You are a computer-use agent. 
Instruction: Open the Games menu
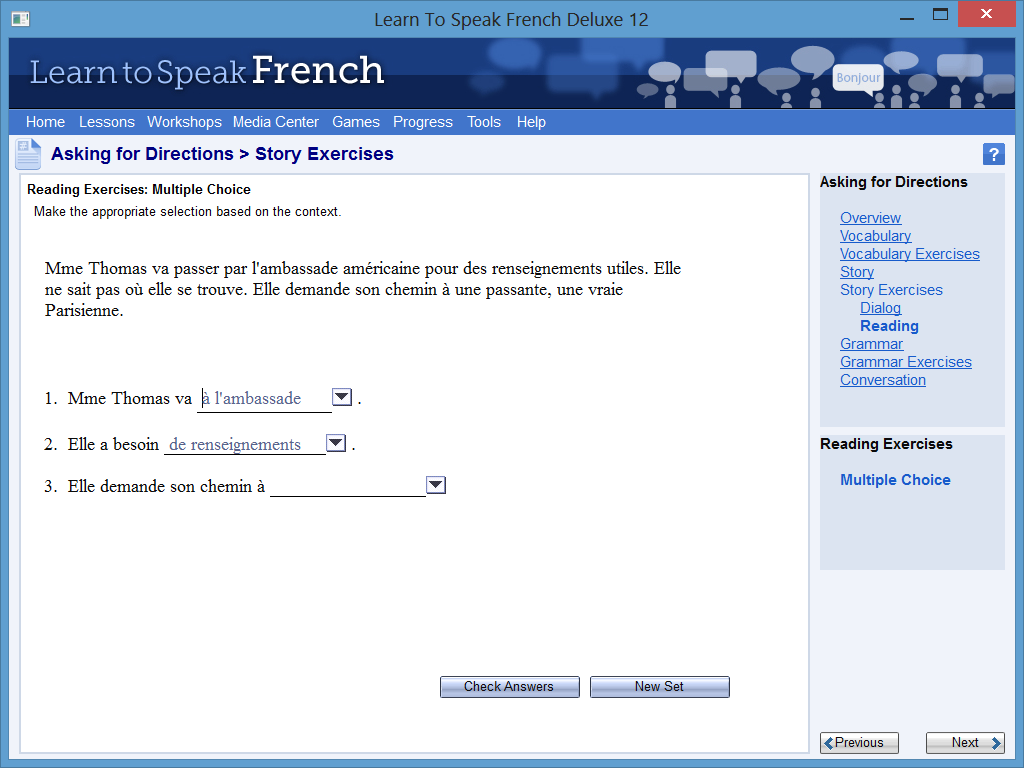tap(356, 122)
